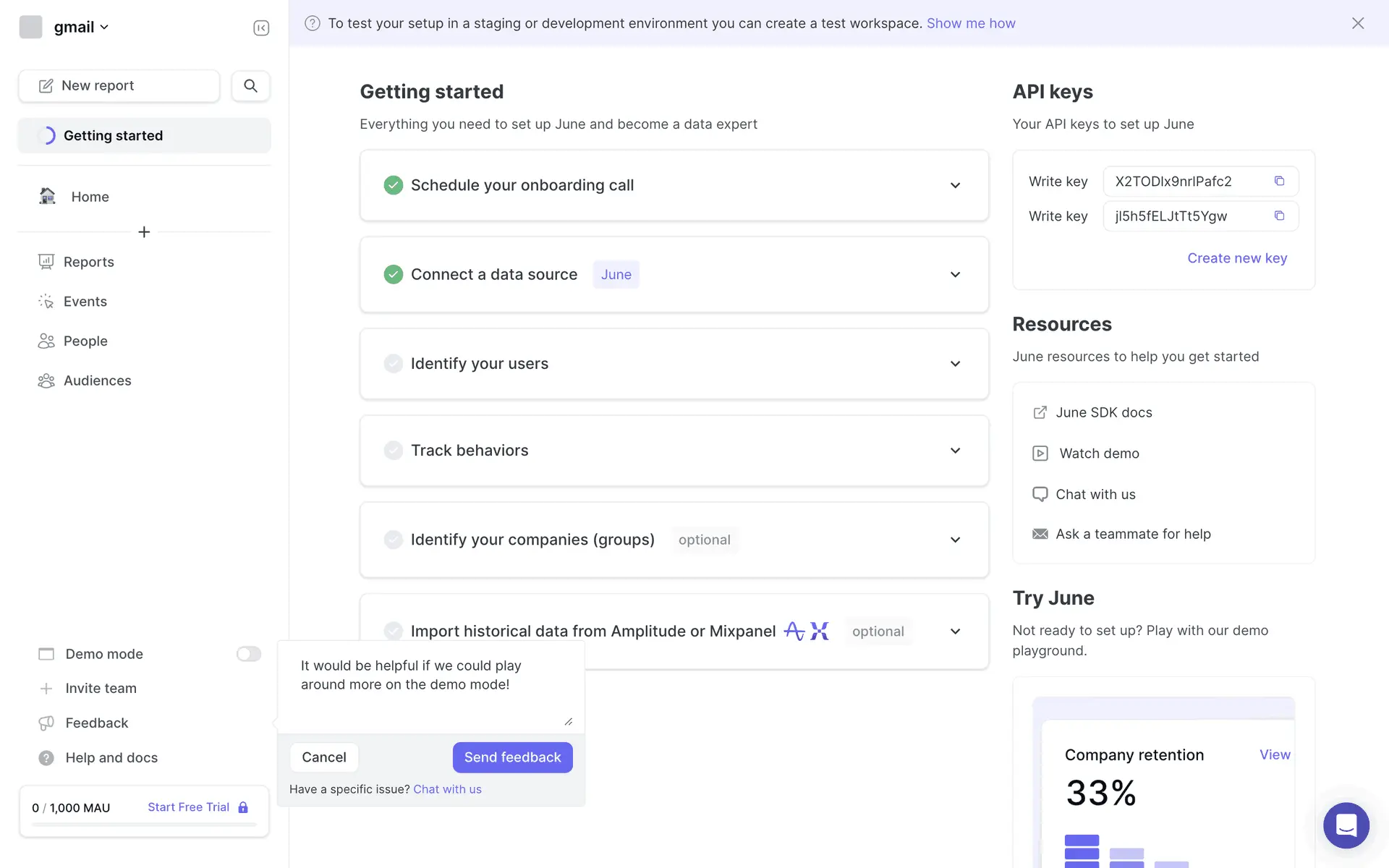Image resolution: width=1389 pixels, height=868 pixels.
Task: Click the search magnifier icon
Action: pyautogui.click(x=250, y=85)
